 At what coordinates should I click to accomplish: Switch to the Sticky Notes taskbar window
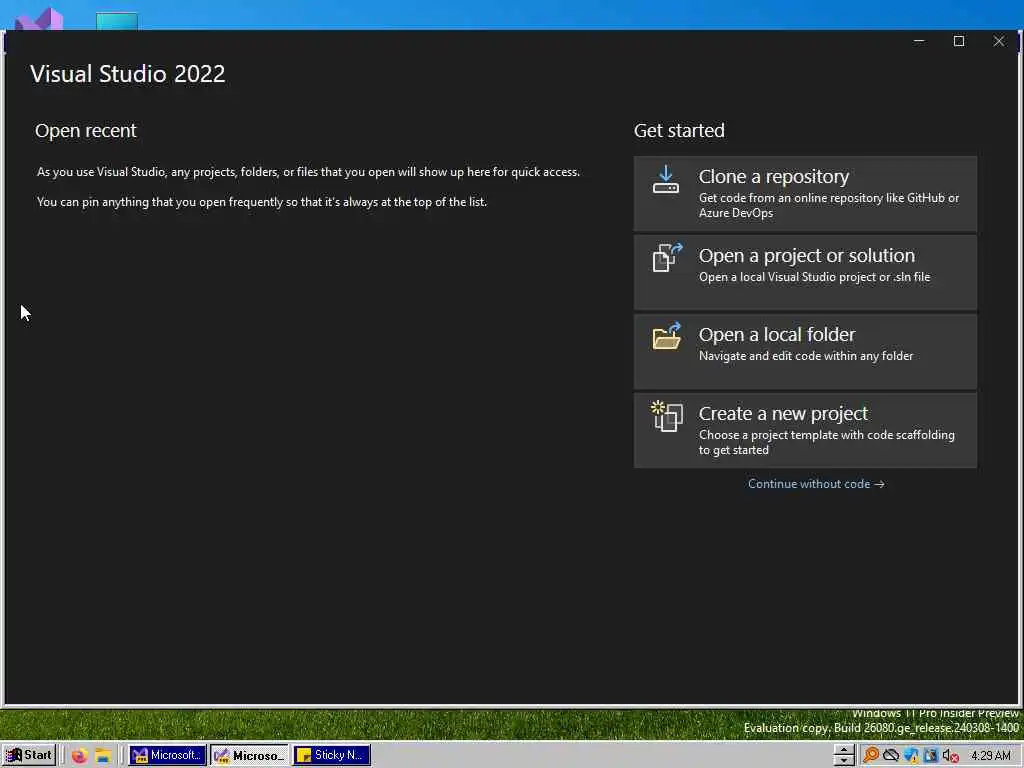click(x=332, y=755)
